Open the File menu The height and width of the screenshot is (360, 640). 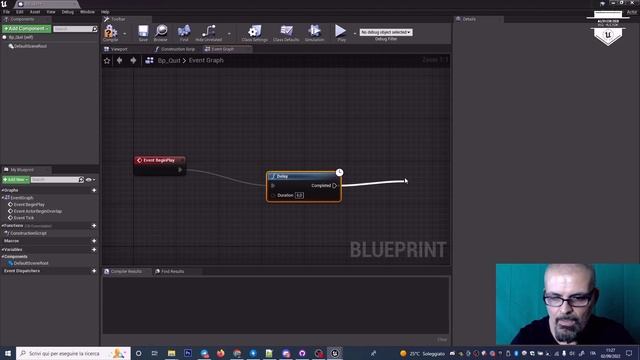coord(6,12)
